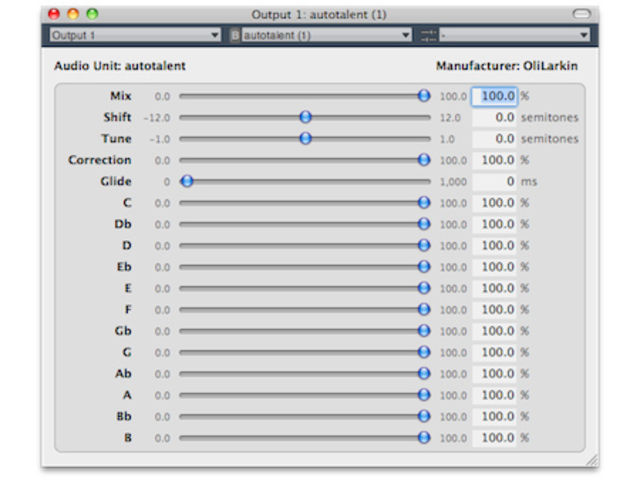
Task: Click the Tune slider knob
Action: (305, 138)
